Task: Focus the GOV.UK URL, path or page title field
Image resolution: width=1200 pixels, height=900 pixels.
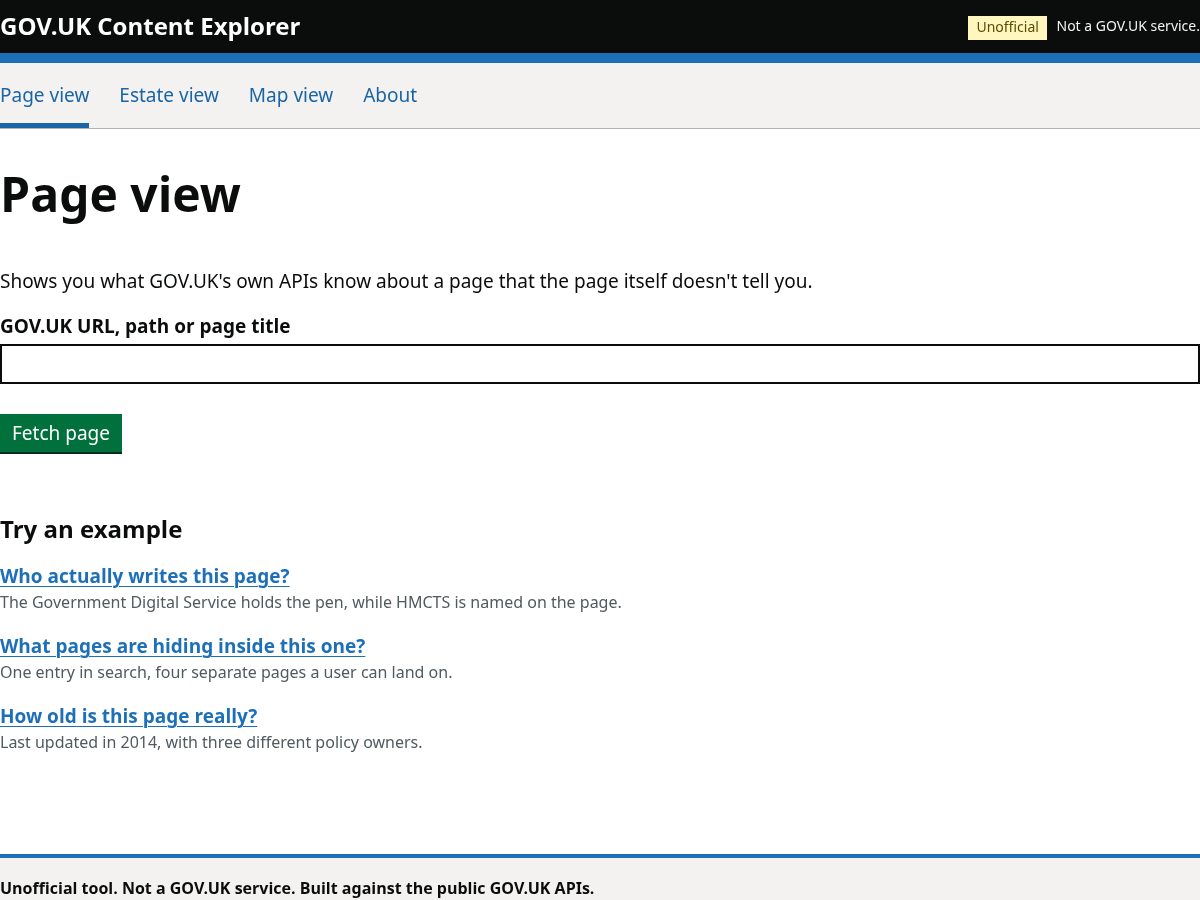Action: pyautogui.click(x=600, y=364)
